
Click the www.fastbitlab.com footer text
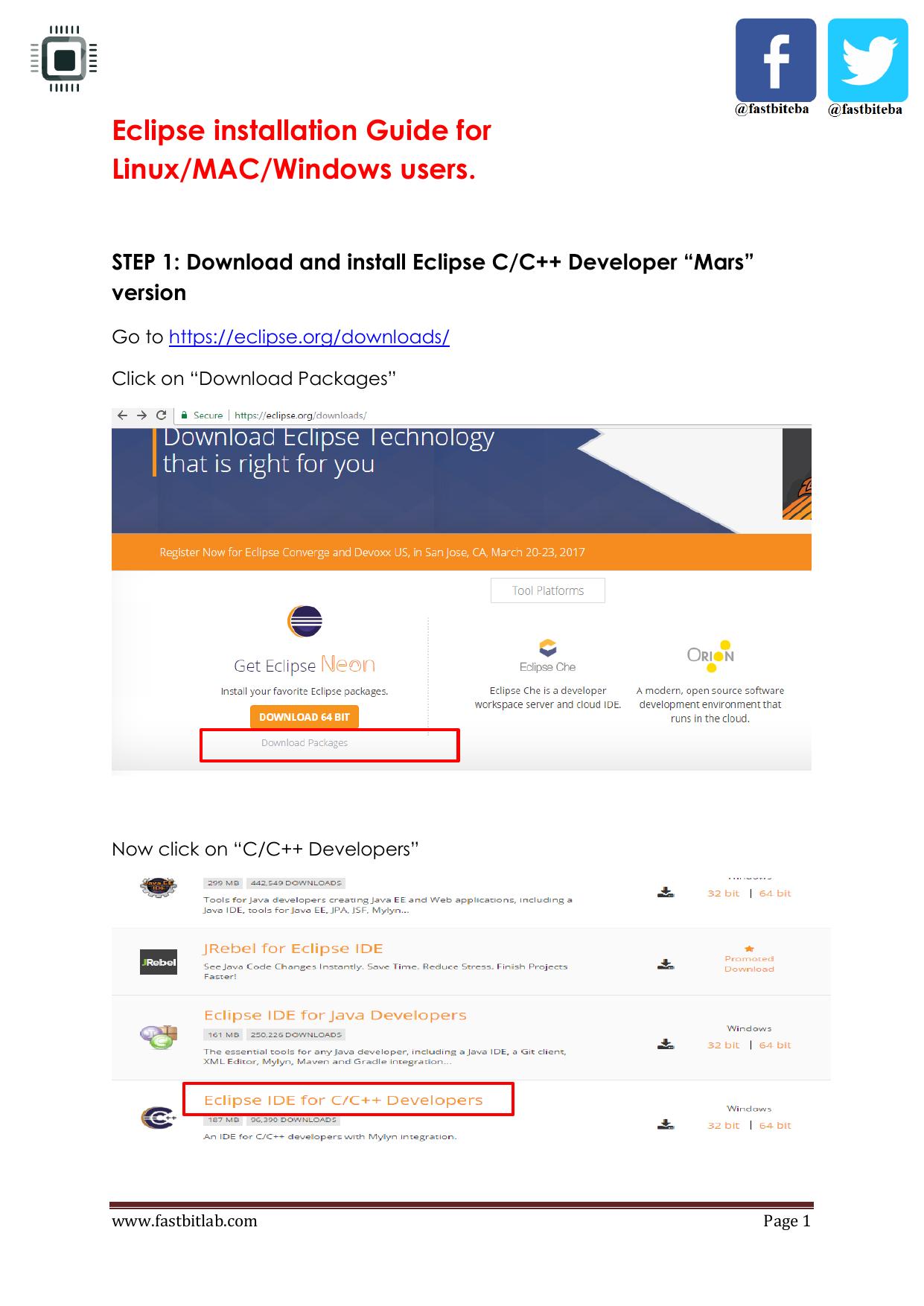point(185,1221)
